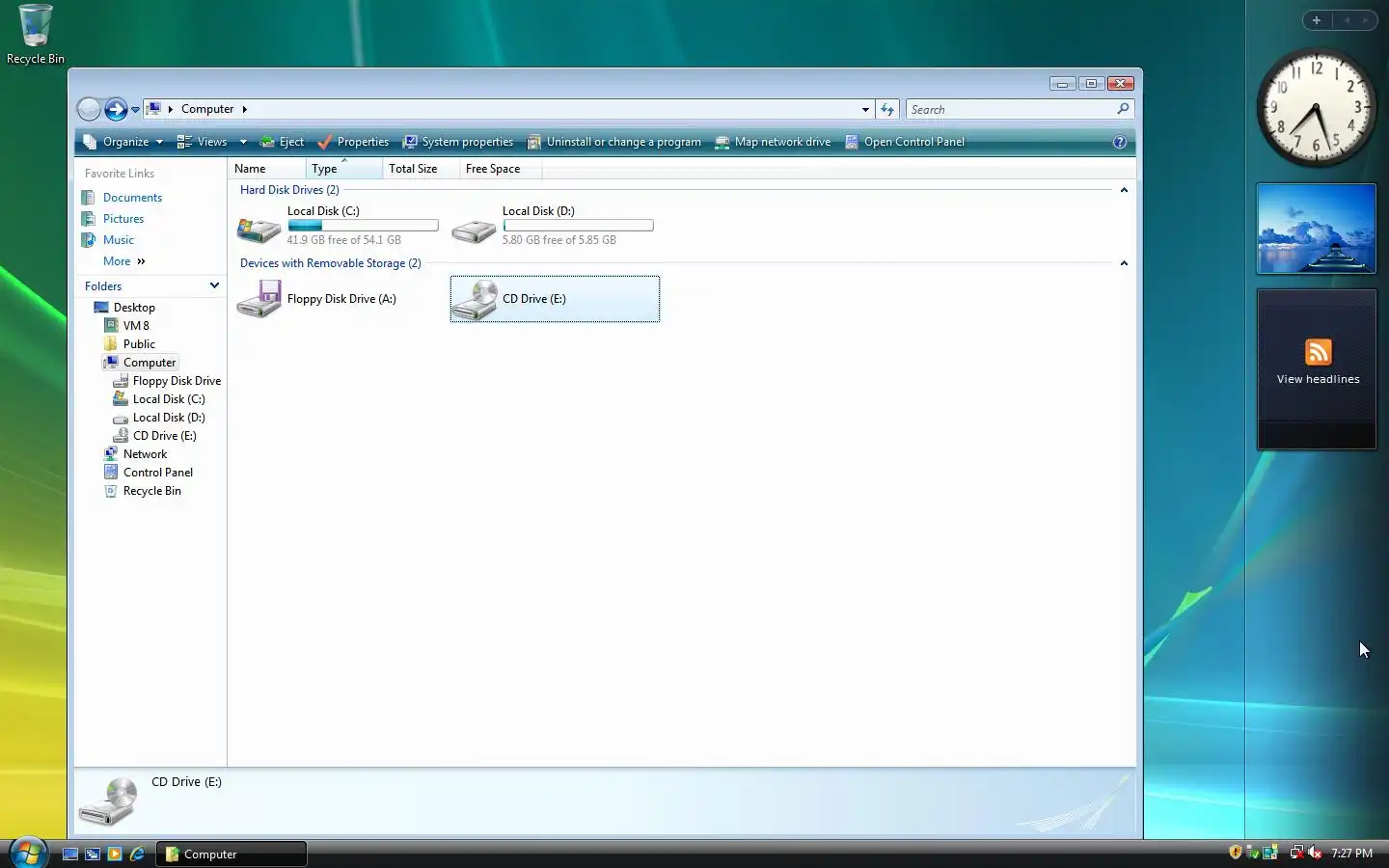This screenshot has width=1389, height=868.
Task: Select VM 8 in the folder tree
Action: (136, 326)
